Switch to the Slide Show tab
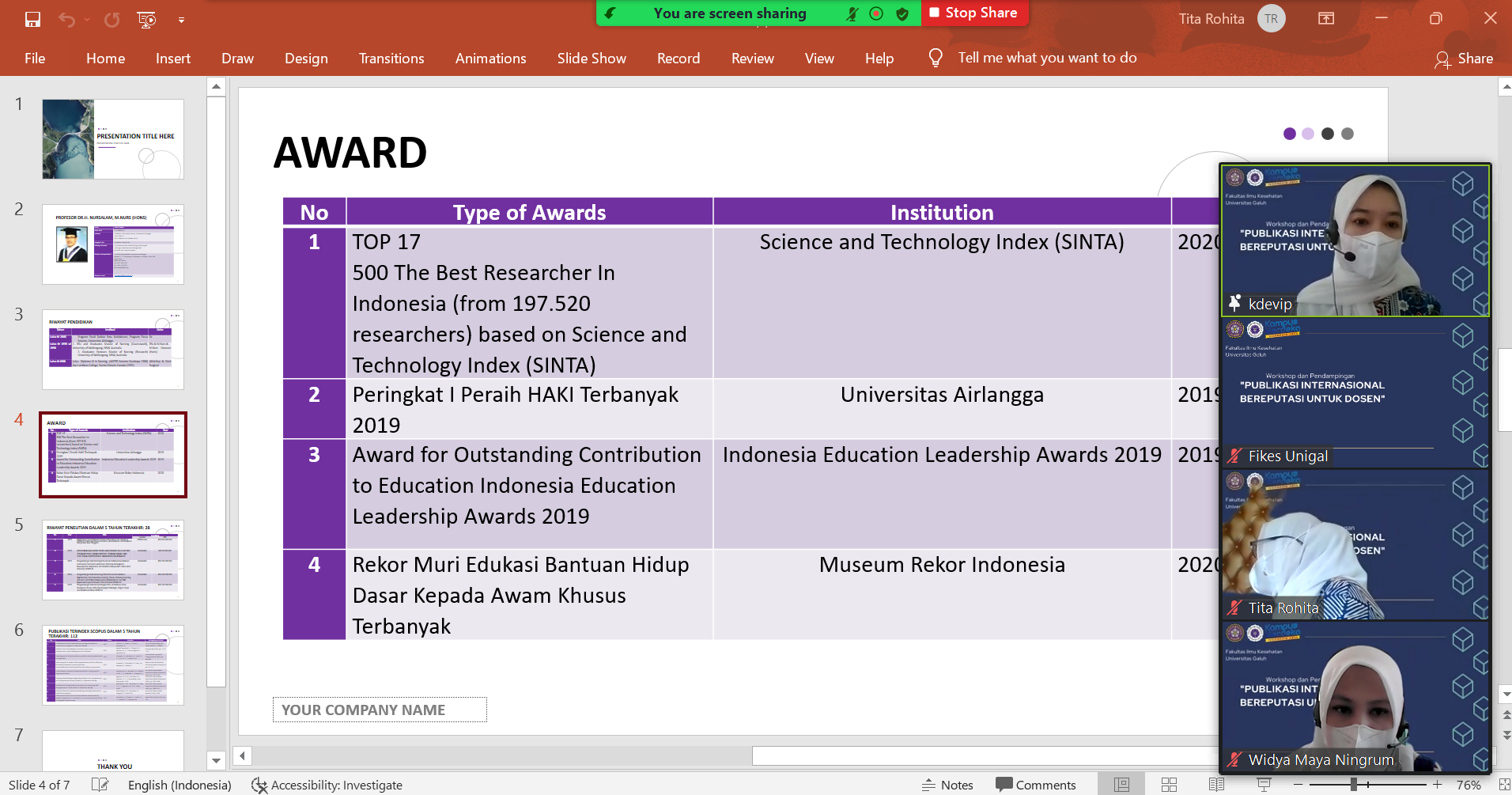Screen dimensions: 1512x795 [x=591, y=59]
